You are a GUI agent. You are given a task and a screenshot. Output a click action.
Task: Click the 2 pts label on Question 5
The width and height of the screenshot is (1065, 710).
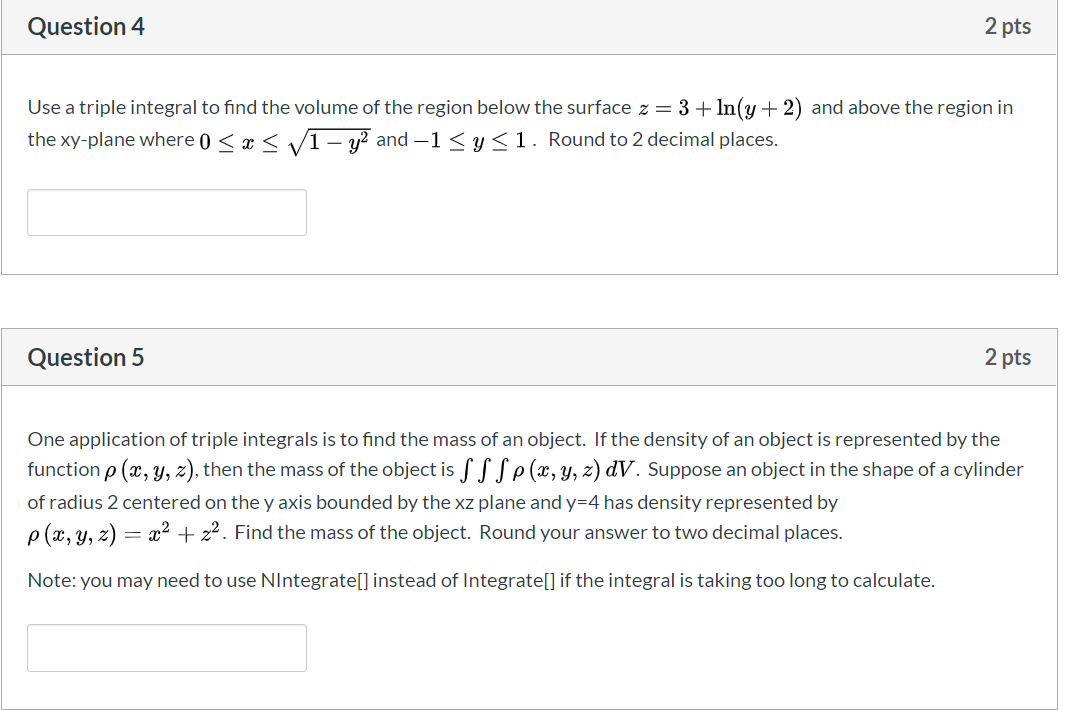pos(1008,357)
